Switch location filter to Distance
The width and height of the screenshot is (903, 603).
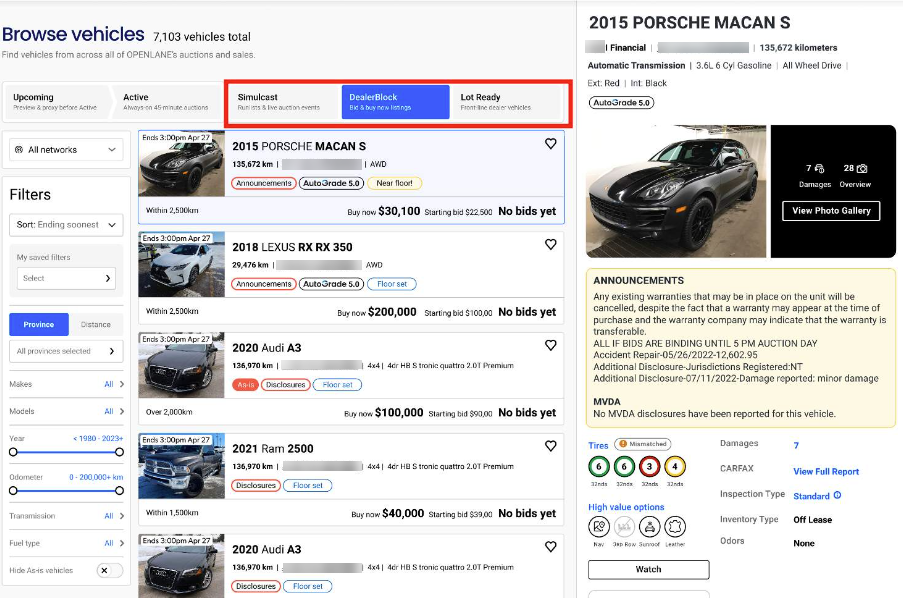[96, 324]
